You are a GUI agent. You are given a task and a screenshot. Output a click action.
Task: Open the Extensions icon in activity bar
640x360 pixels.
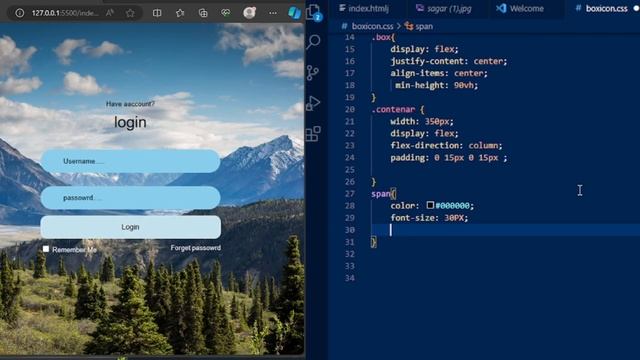pos(313,133)
